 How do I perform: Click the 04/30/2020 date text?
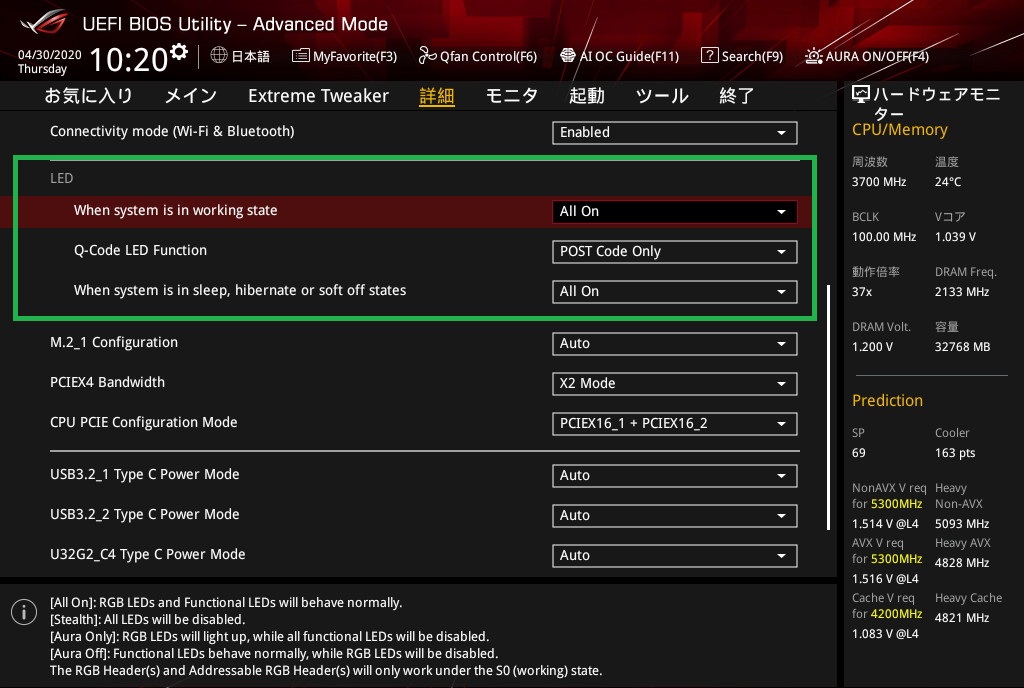[x=50, y=55]
